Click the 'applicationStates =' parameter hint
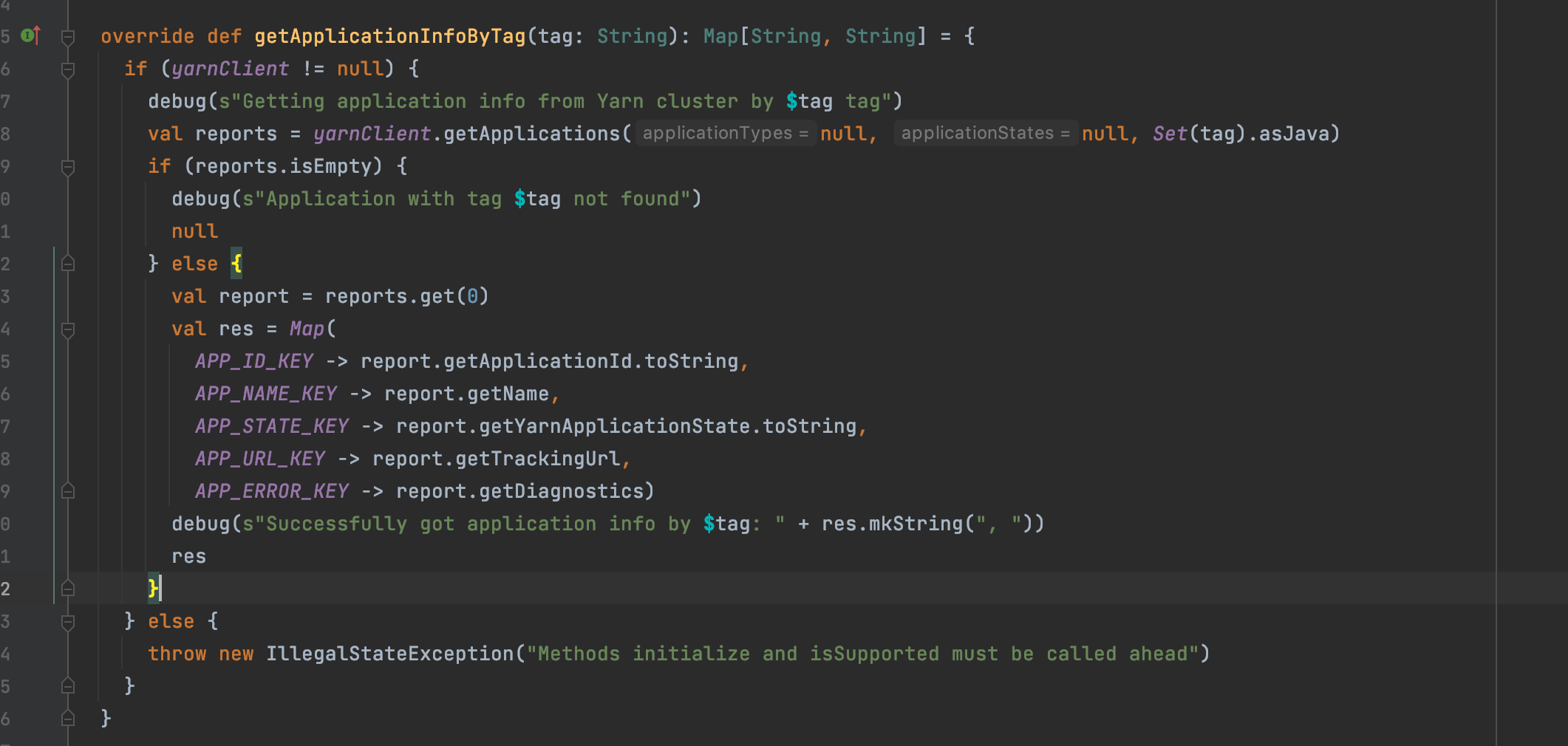Screen dimensions: 1568x746 [986, 133]
